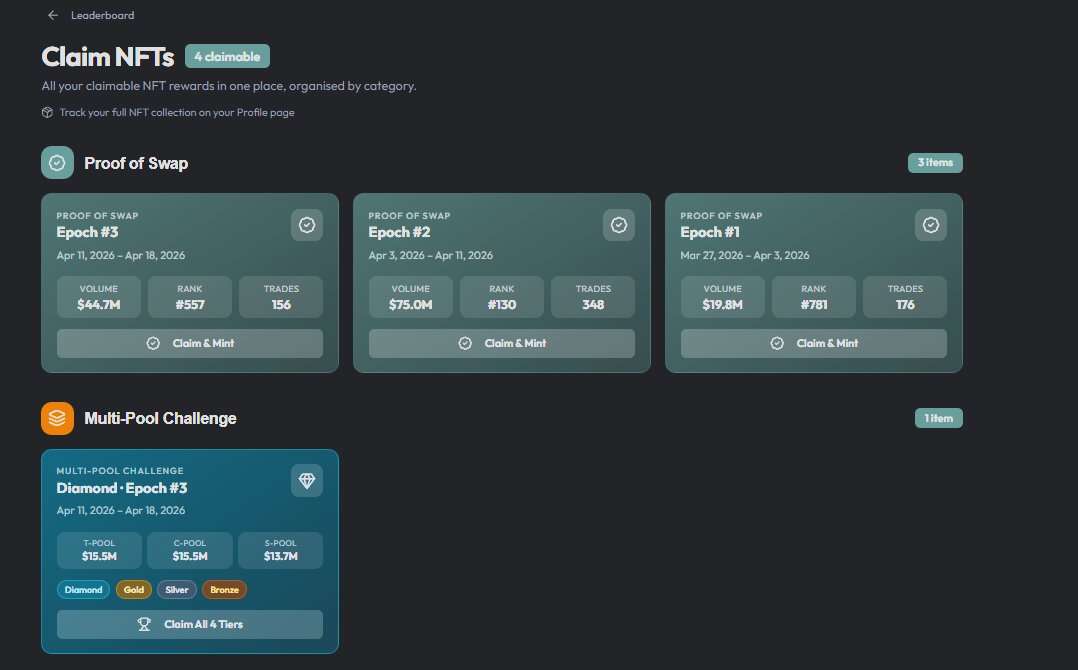Click the Multi-Pool Challenge section heading
This screenshot has height=670, width=1078.
[x=160, y=418]
